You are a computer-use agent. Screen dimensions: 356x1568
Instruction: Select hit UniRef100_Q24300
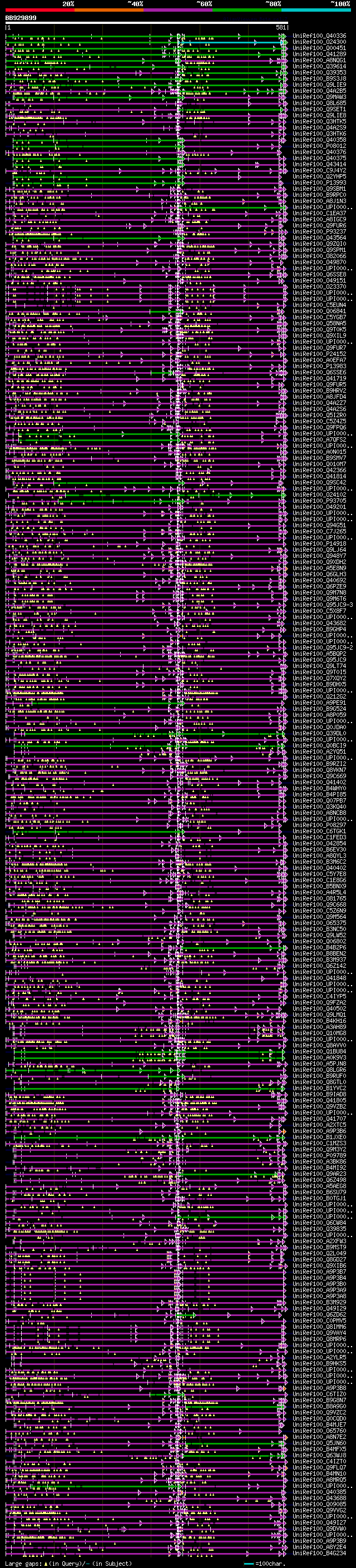click(x=319, y=42)
